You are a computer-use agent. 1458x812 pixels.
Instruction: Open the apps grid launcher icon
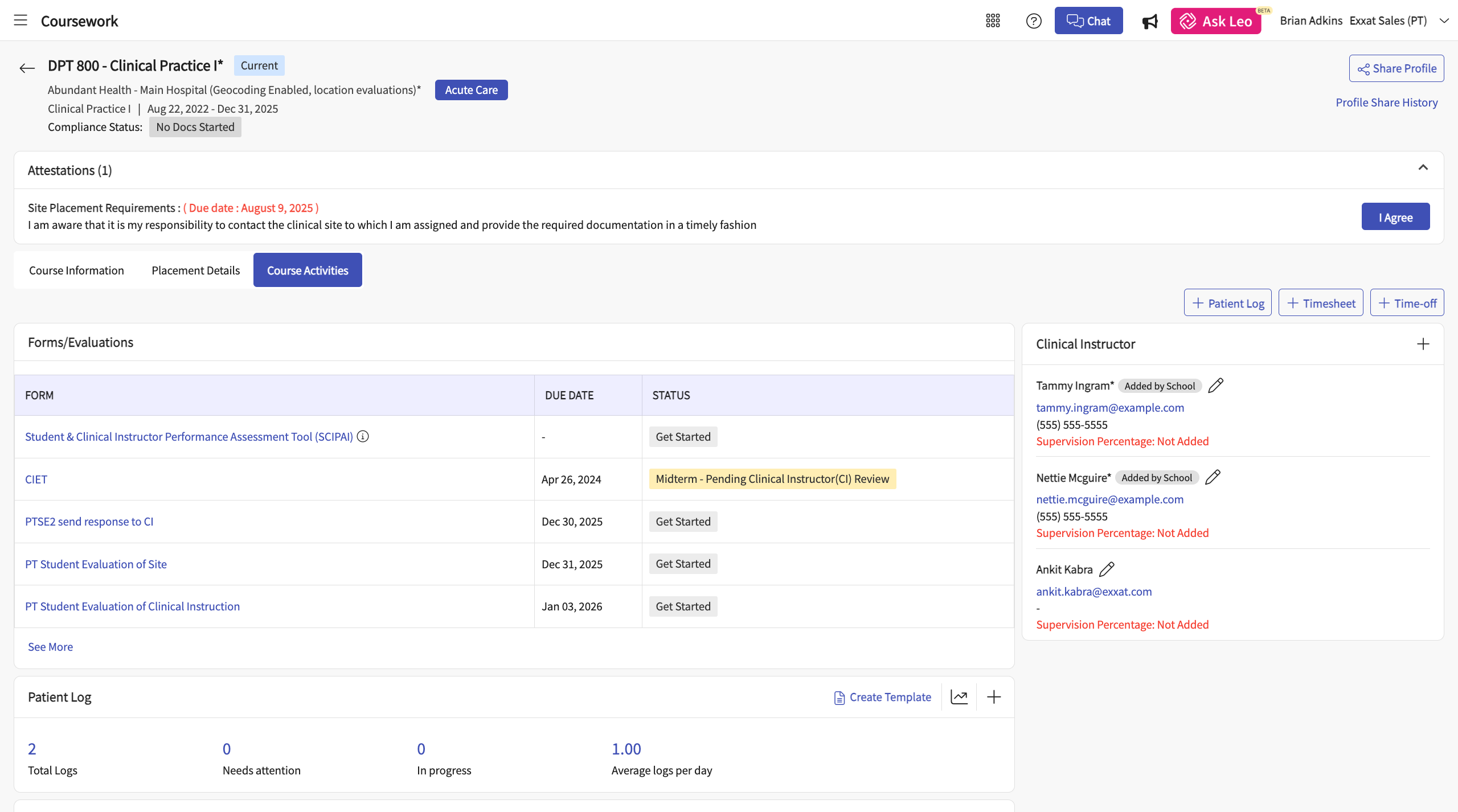pos(993,21)
